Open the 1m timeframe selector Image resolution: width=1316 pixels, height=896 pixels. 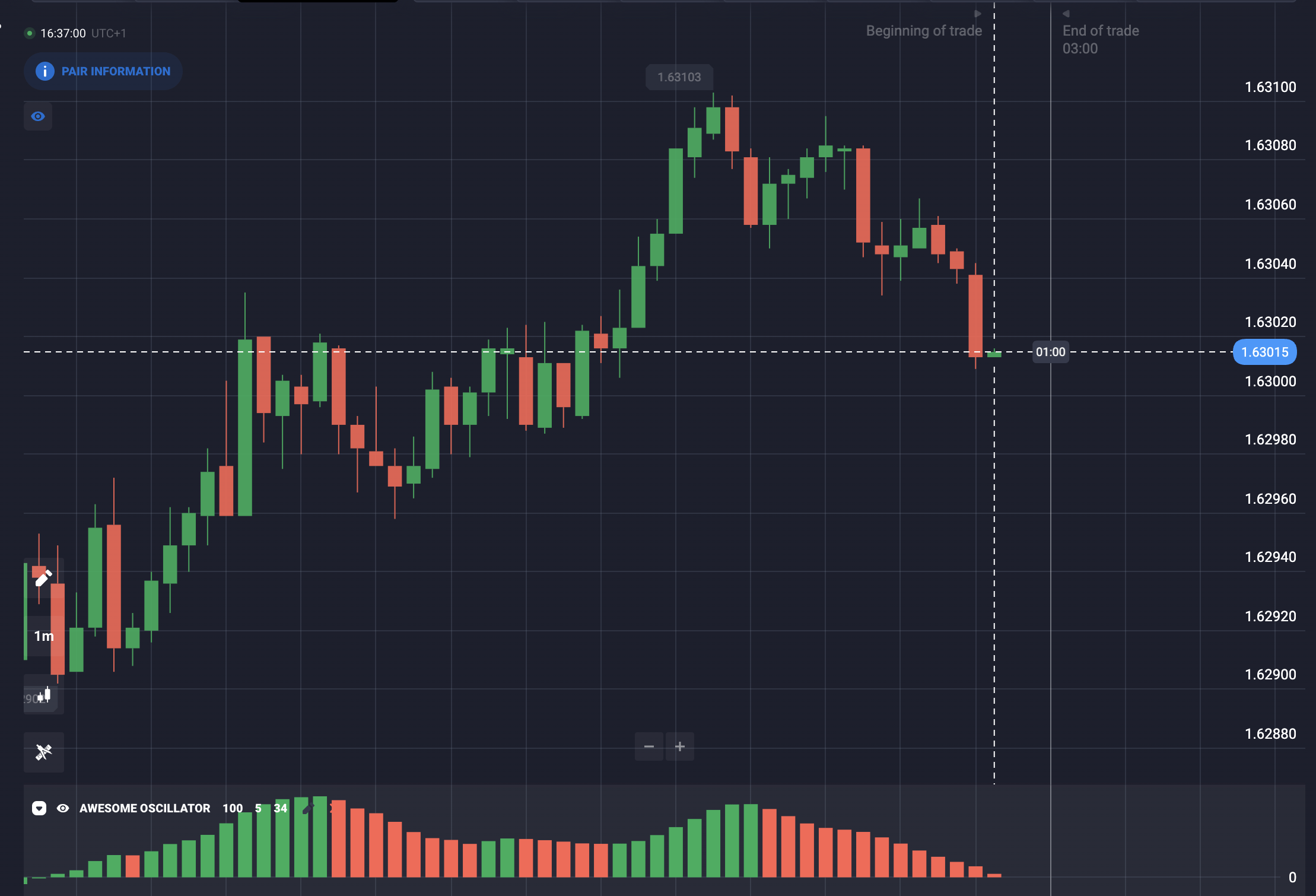(x=43, y=636)
